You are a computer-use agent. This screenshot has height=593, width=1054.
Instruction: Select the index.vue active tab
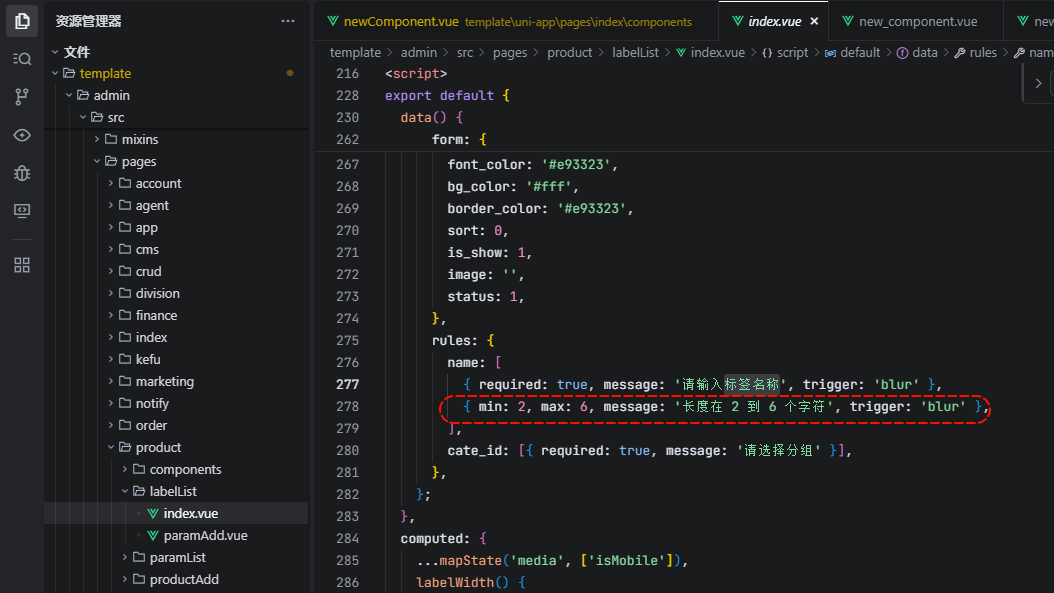pyautogui.click(x=773, y=22)
